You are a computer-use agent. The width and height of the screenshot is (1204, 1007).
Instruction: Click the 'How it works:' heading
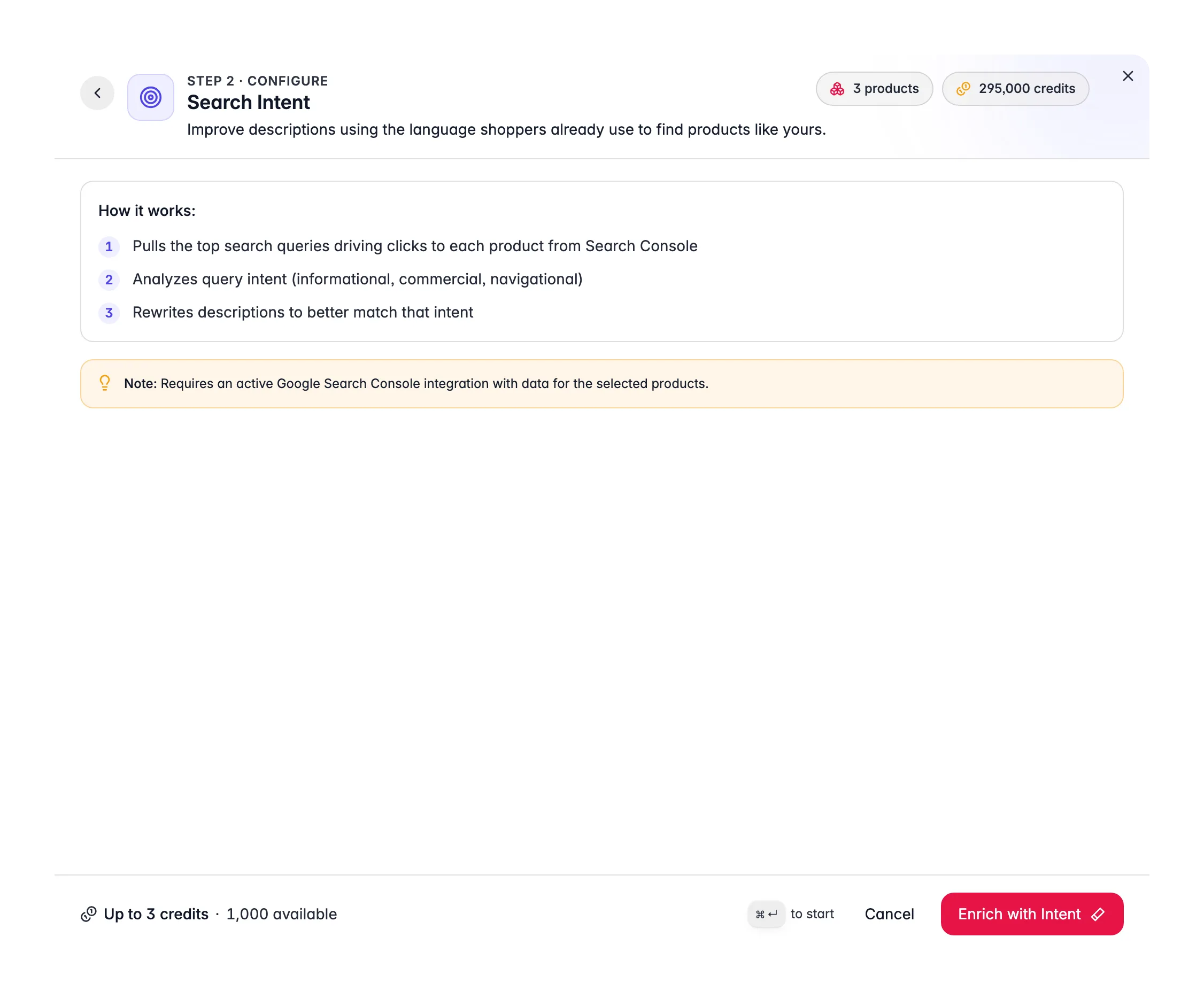click(147, 211)
